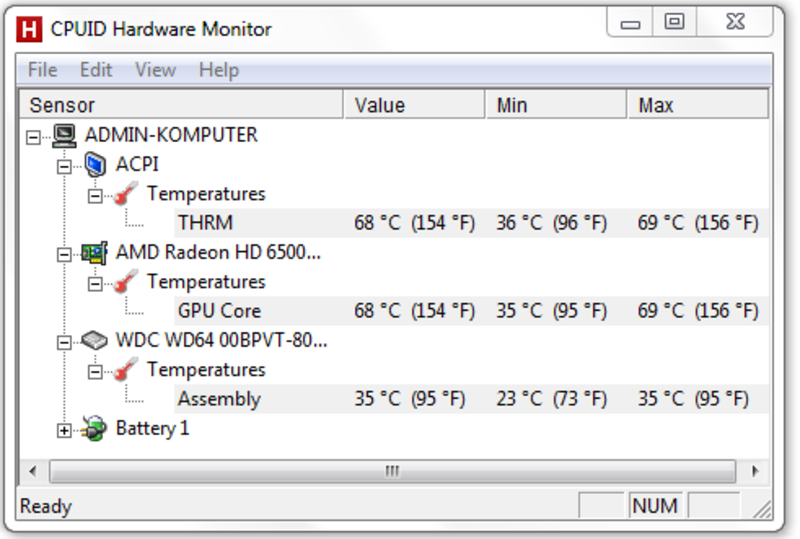Click the thermometer icon under AMD Radeon
Image resolution: width=800 pixels, height=539 pixels.
click(126, 282)
